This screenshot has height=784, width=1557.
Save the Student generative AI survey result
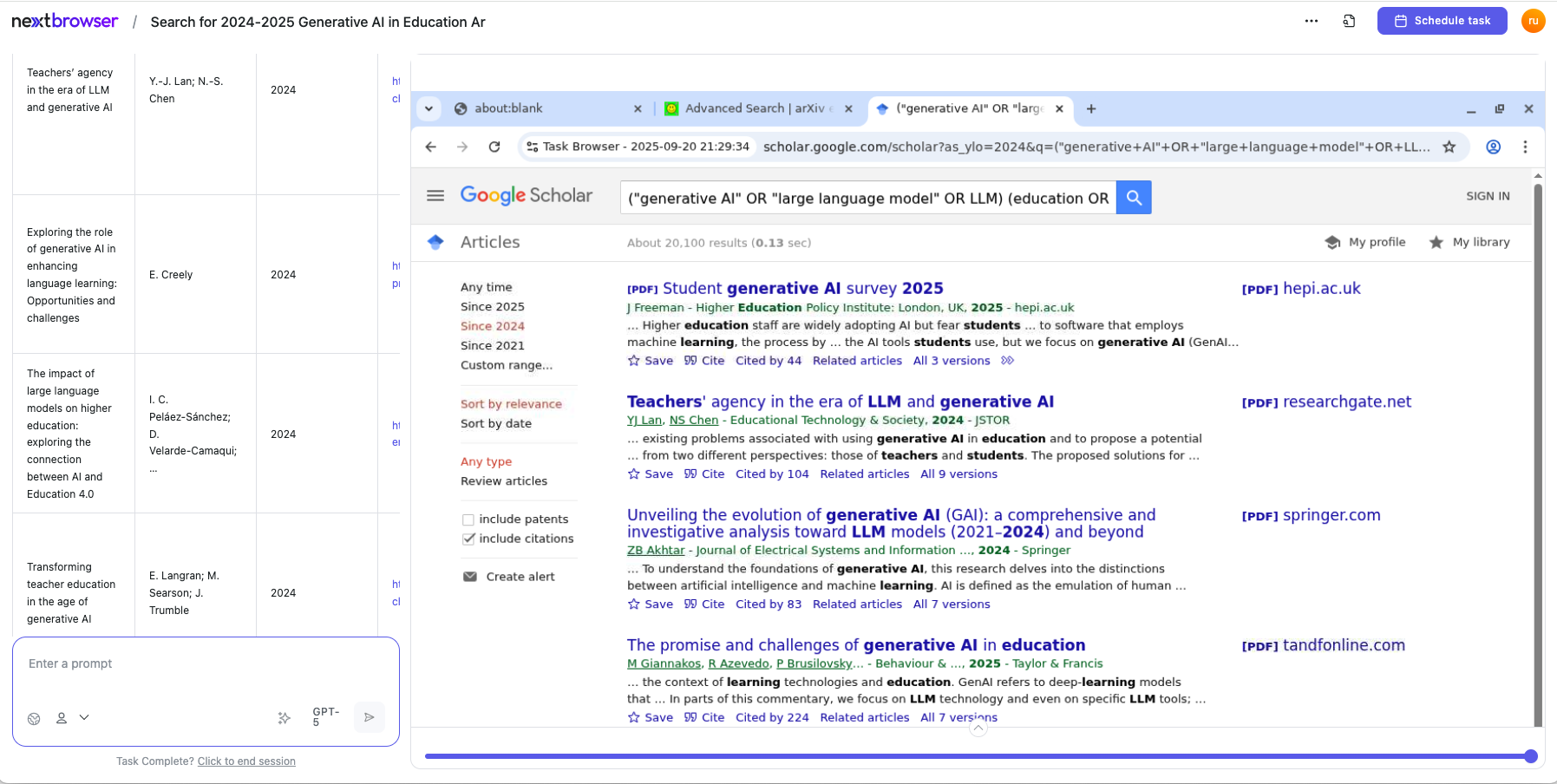651,361
